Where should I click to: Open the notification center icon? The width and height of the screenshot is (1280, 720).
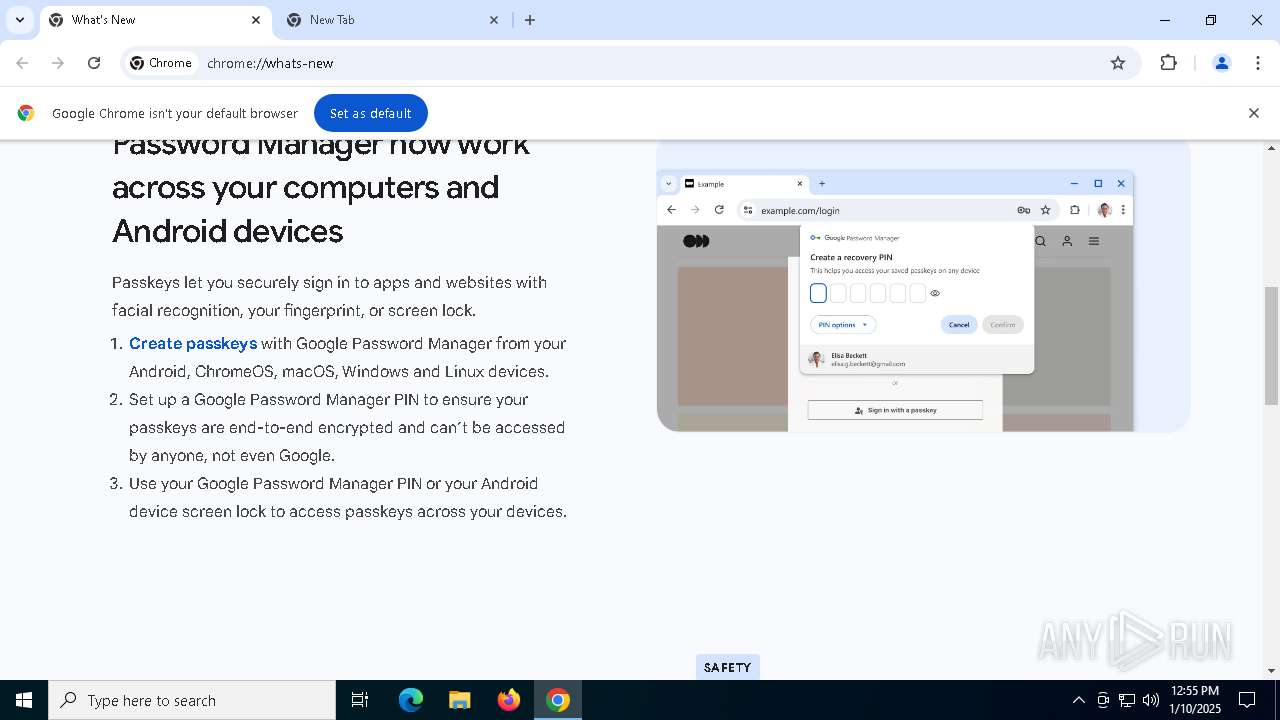[1247, 700]
